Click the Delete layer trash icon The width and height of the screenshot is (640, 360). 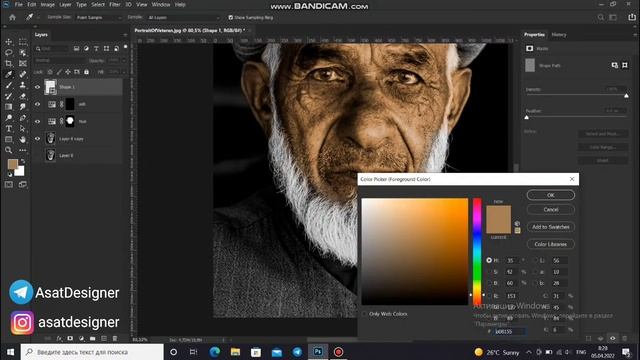[x=115, y=339]
